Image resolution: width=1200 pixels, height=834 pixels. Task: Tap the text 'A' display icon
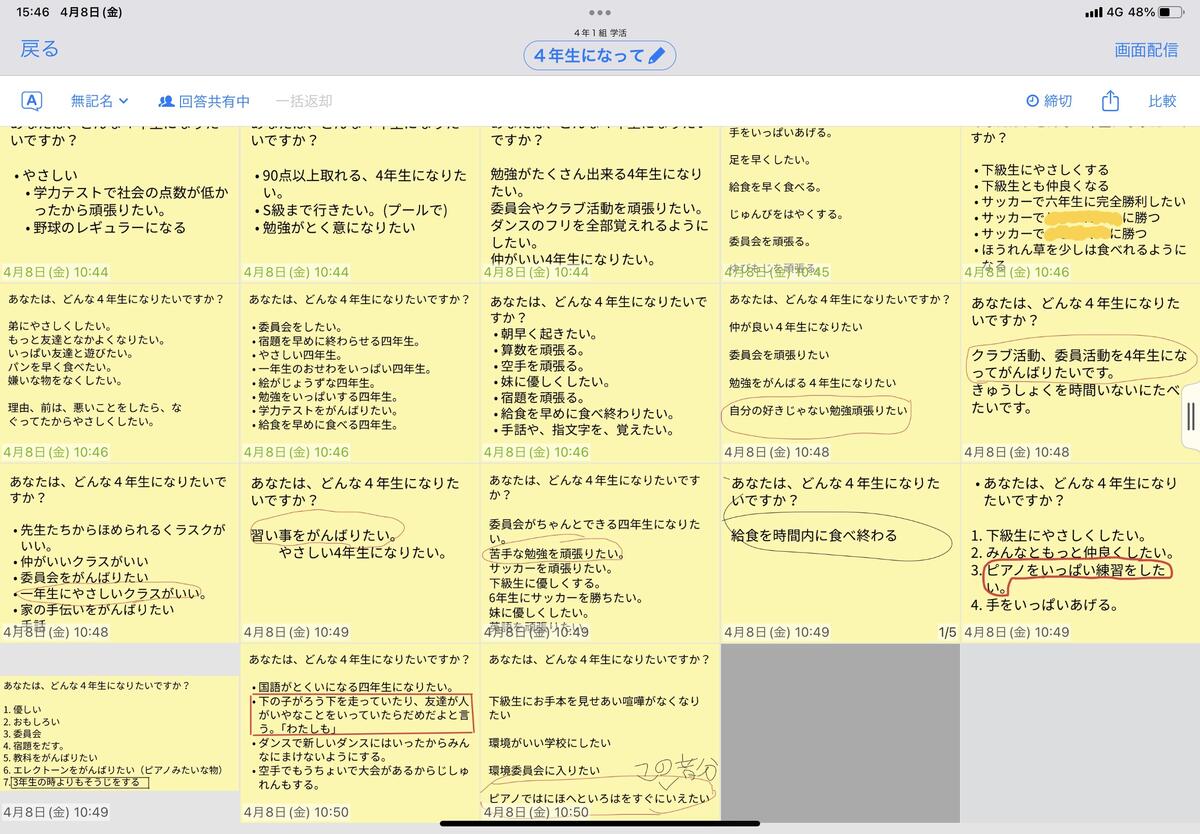[x=32, y=101]
